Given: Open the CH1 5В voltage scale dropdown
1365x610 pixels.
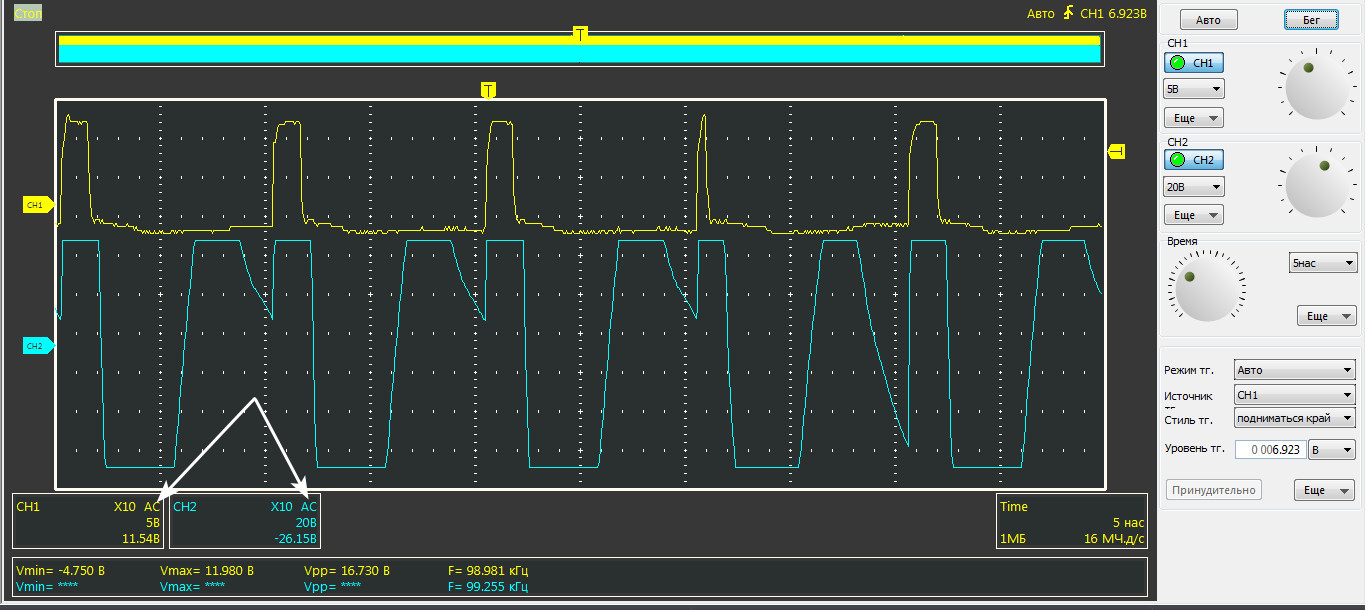Looking at the screenshot, I should coord(1194,89).
